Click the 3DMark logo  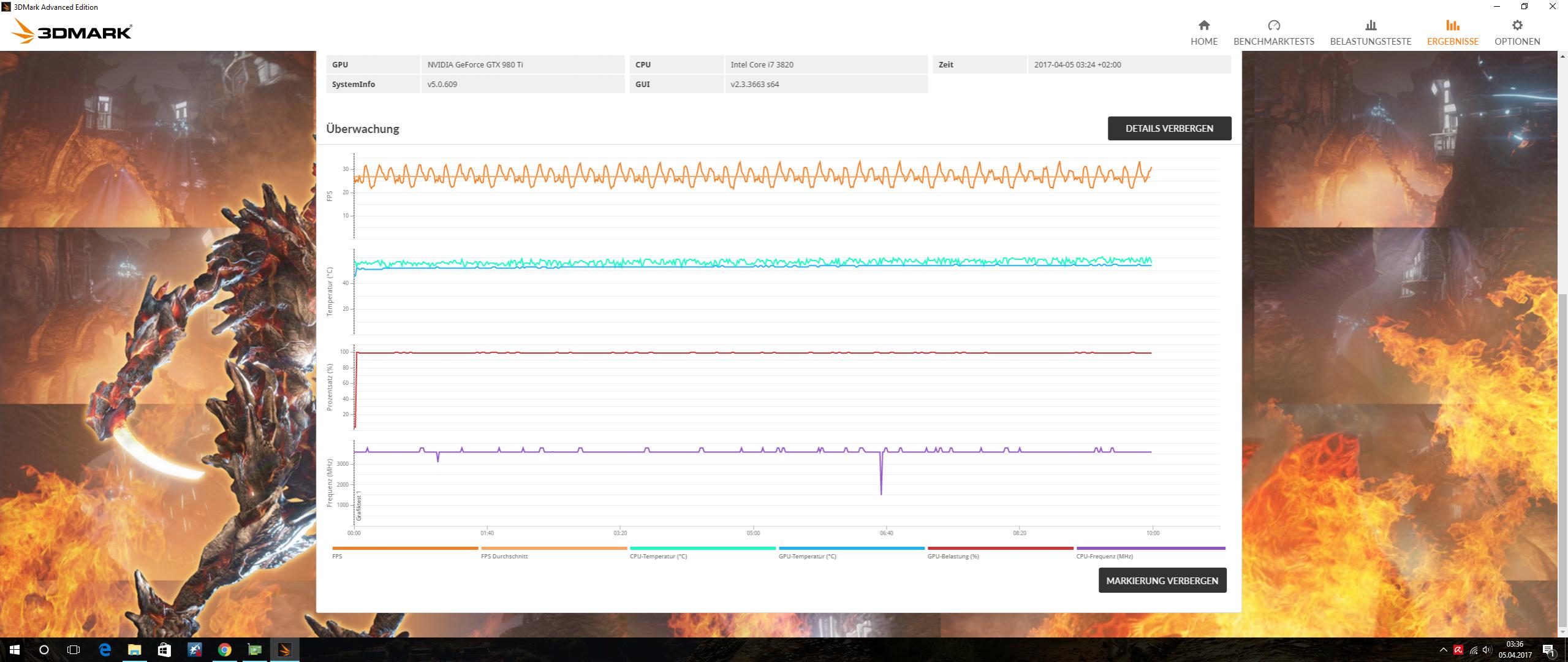[72, 31]
